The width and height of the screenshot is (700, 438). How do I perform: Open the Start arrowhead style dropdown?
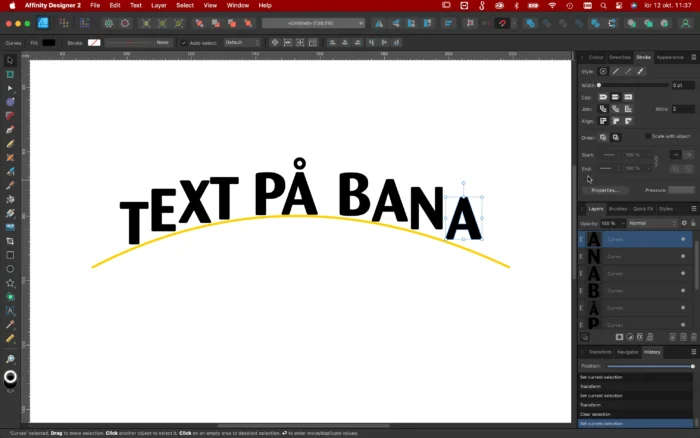click(x=610, y=155)
